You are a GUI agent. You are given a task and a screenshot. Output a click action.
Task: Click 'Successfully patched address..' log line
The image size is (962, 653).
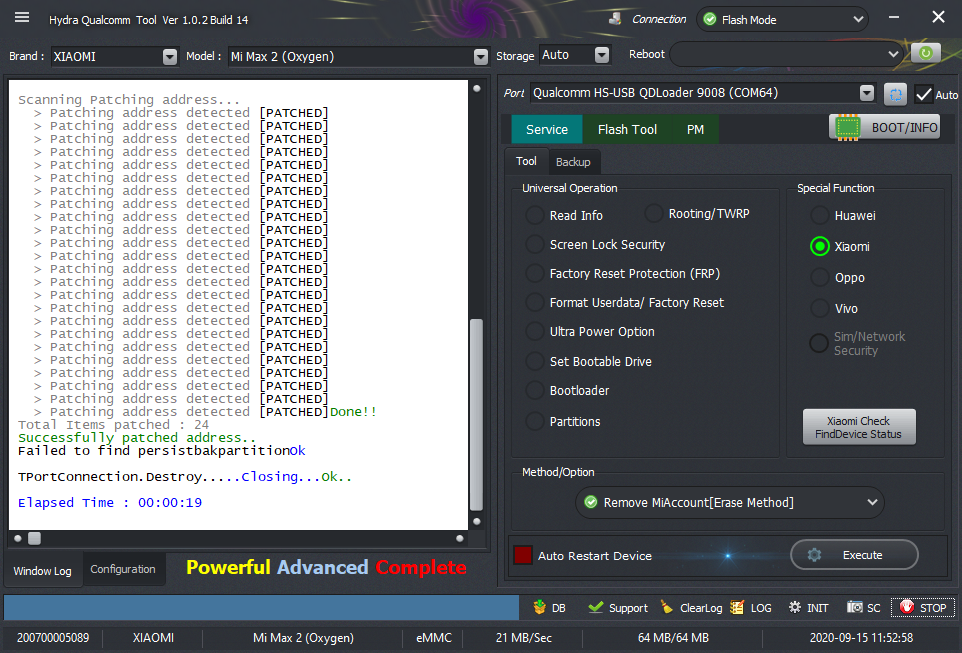(x=137, y=438)
